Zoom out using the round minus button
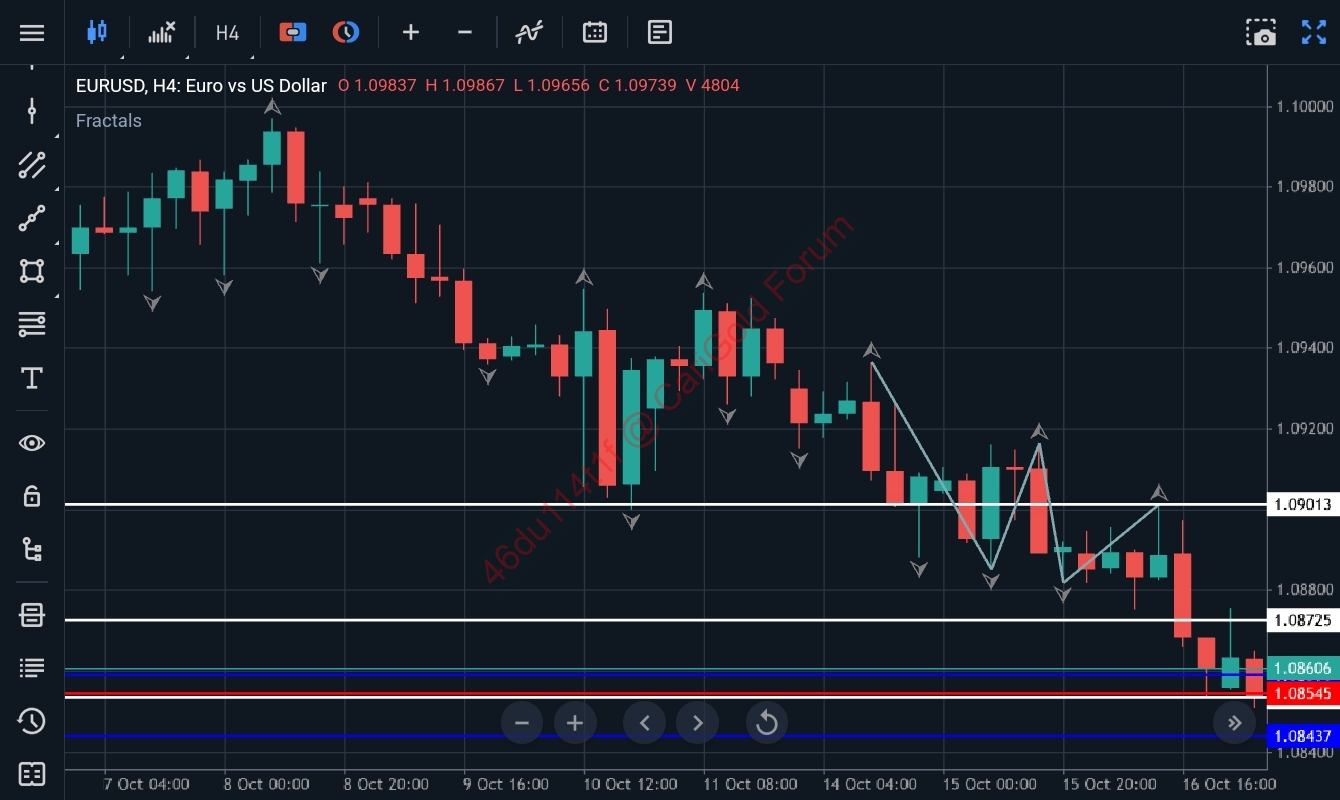 (522, 723)
